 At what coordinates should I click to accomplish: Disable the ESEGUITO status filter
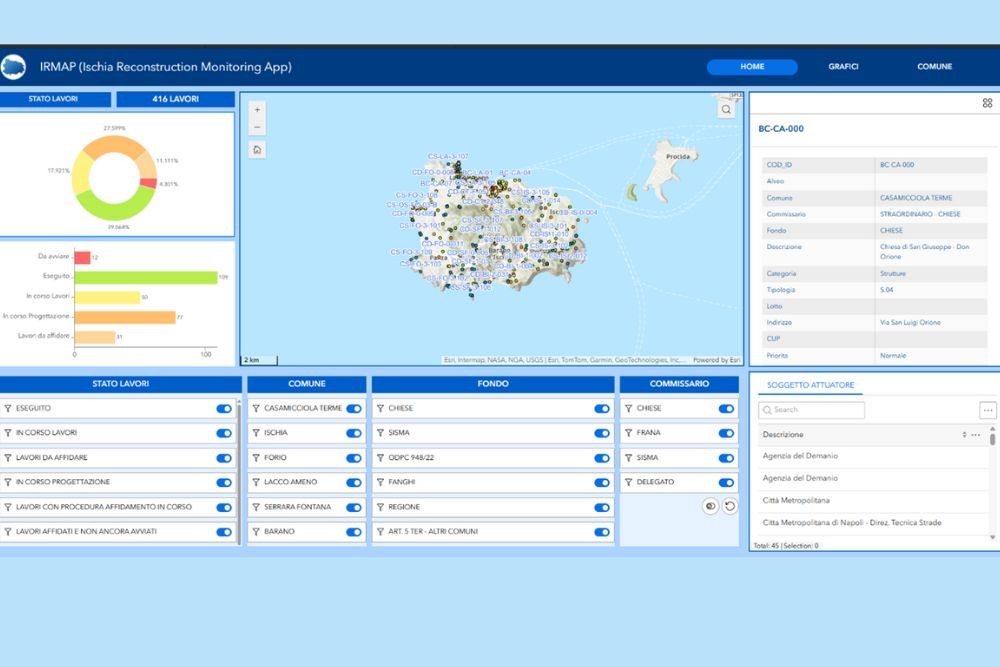pos(224,409)
